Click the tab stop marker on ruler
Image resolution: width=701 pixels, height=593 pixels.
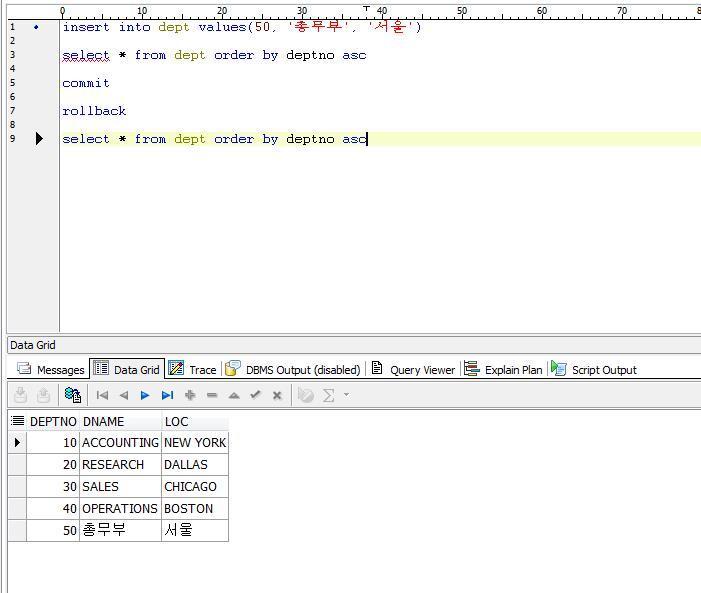366,8
